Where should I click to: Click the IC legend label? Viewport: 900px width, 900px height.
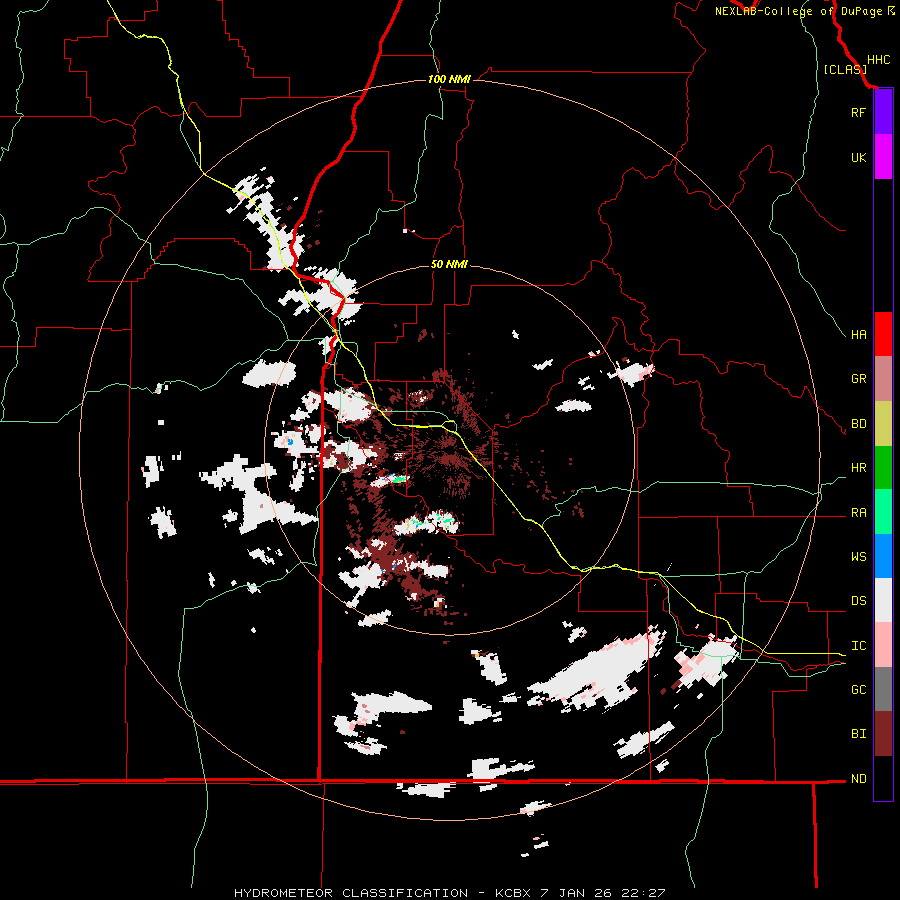point(858,646)
